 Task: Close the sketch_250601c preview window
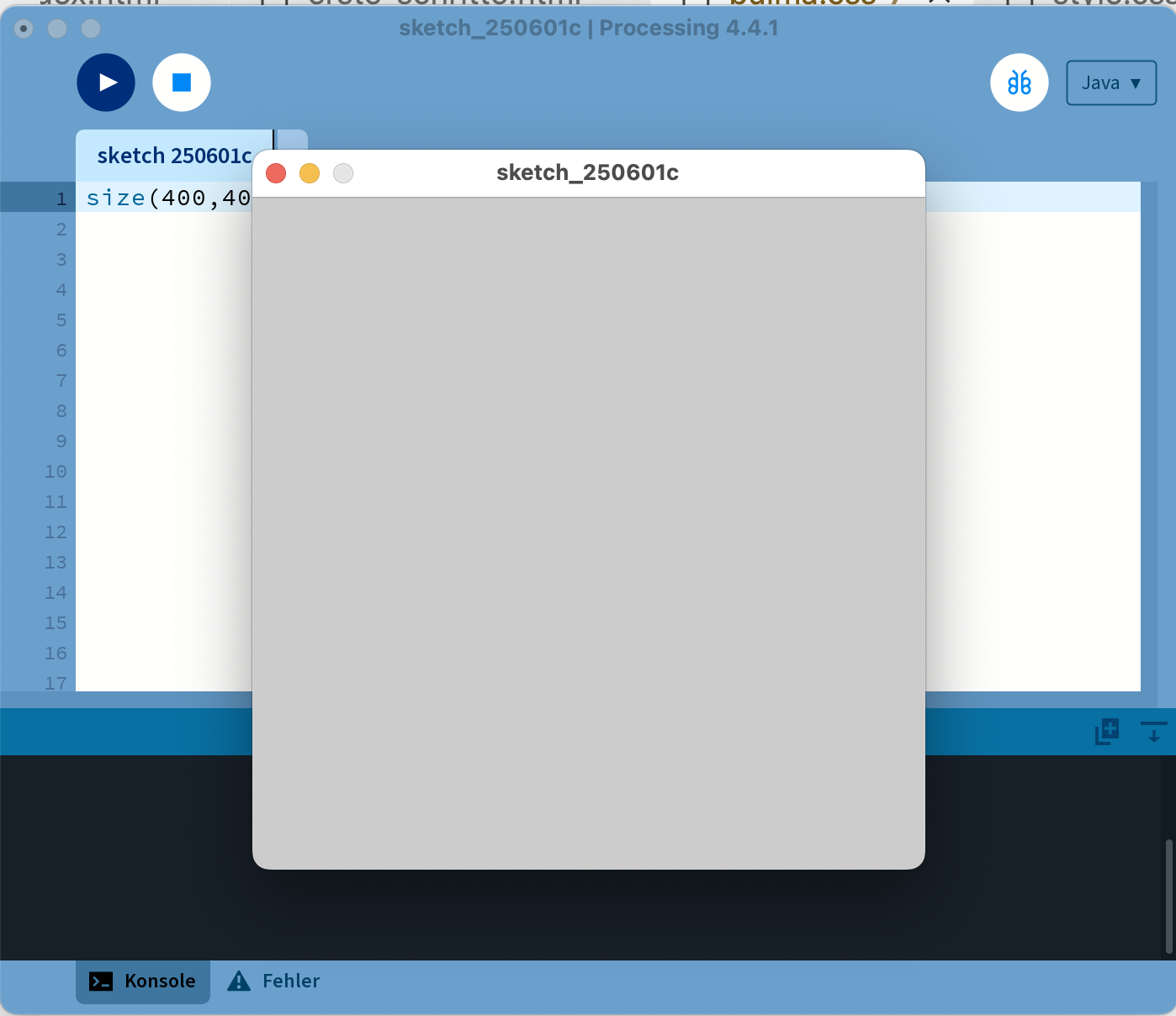click(276, 173)
